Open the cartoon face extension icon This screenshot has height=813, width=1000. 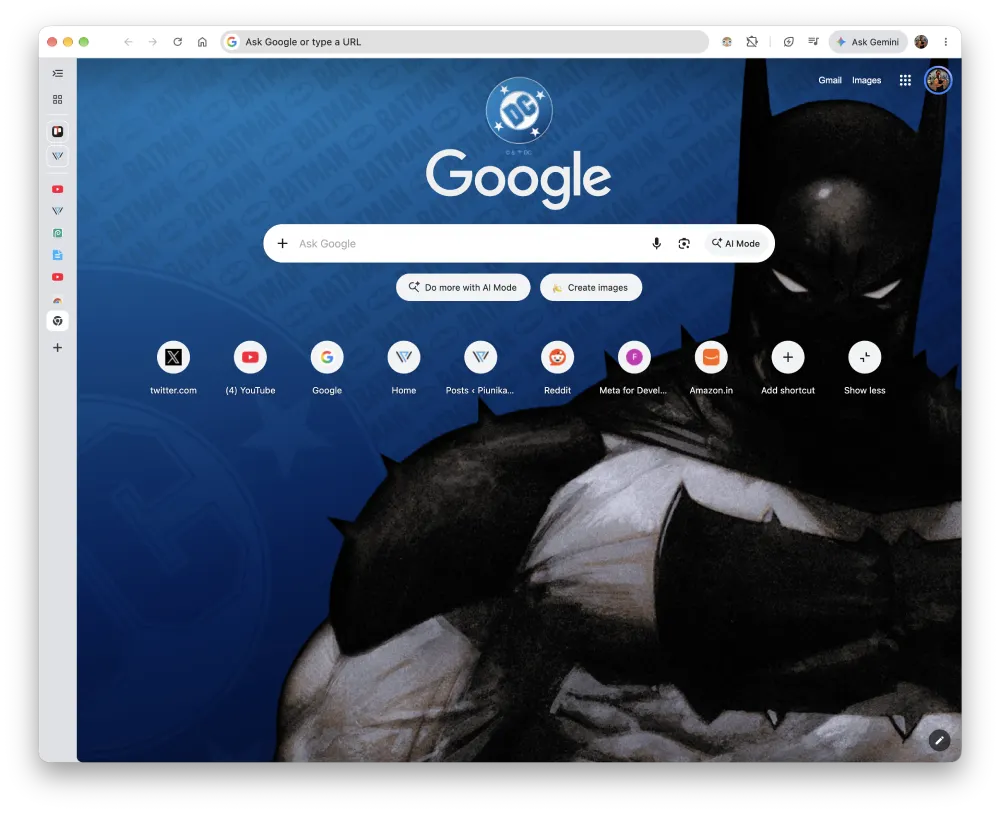[x=726, y=42]
